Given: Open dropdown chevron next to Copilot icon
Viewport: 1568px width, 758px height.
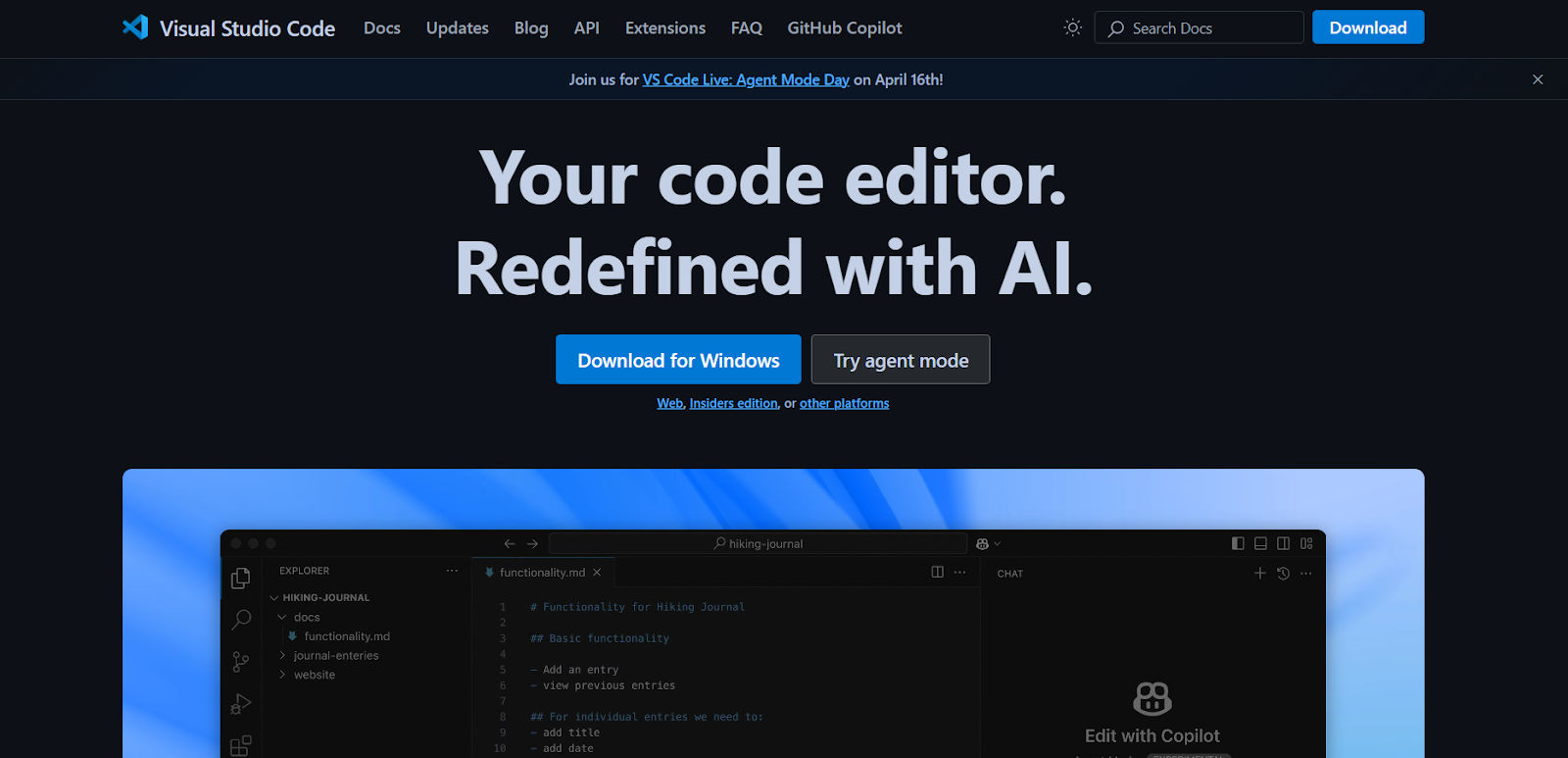Looking at the screenshot, I should click(997, 544).
